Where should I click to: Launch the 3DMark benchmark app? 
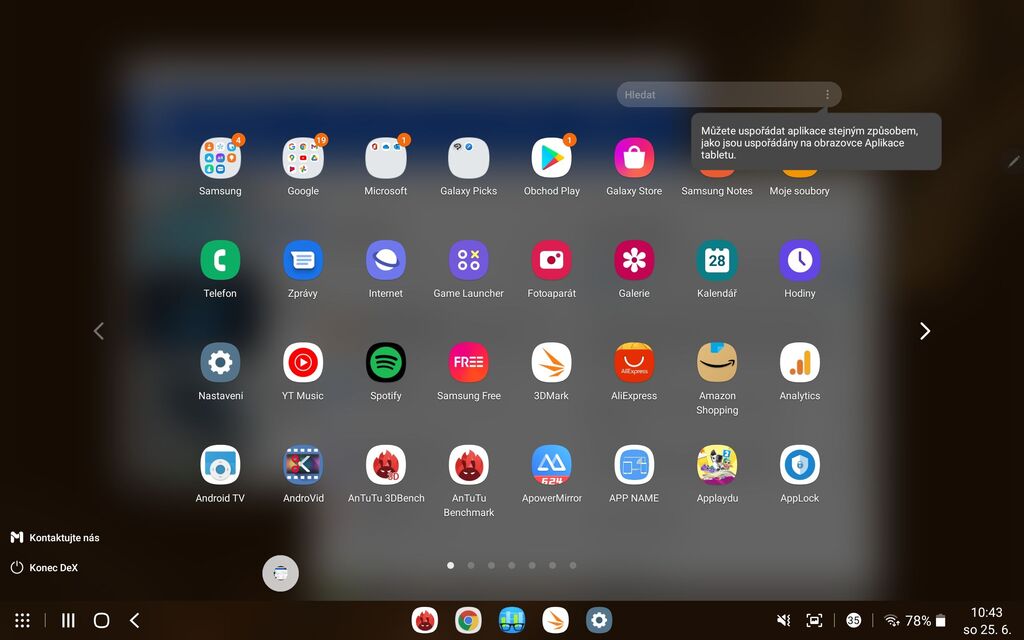tap(552, 363)
